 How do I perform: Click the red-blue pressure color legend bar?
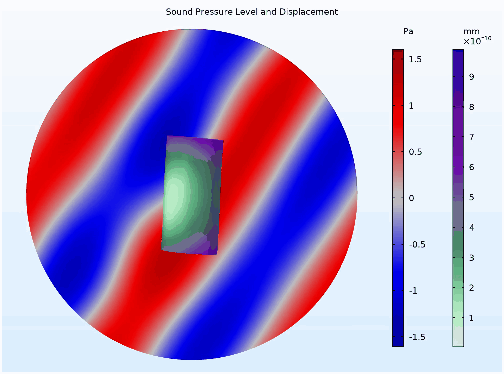(398, 198)
